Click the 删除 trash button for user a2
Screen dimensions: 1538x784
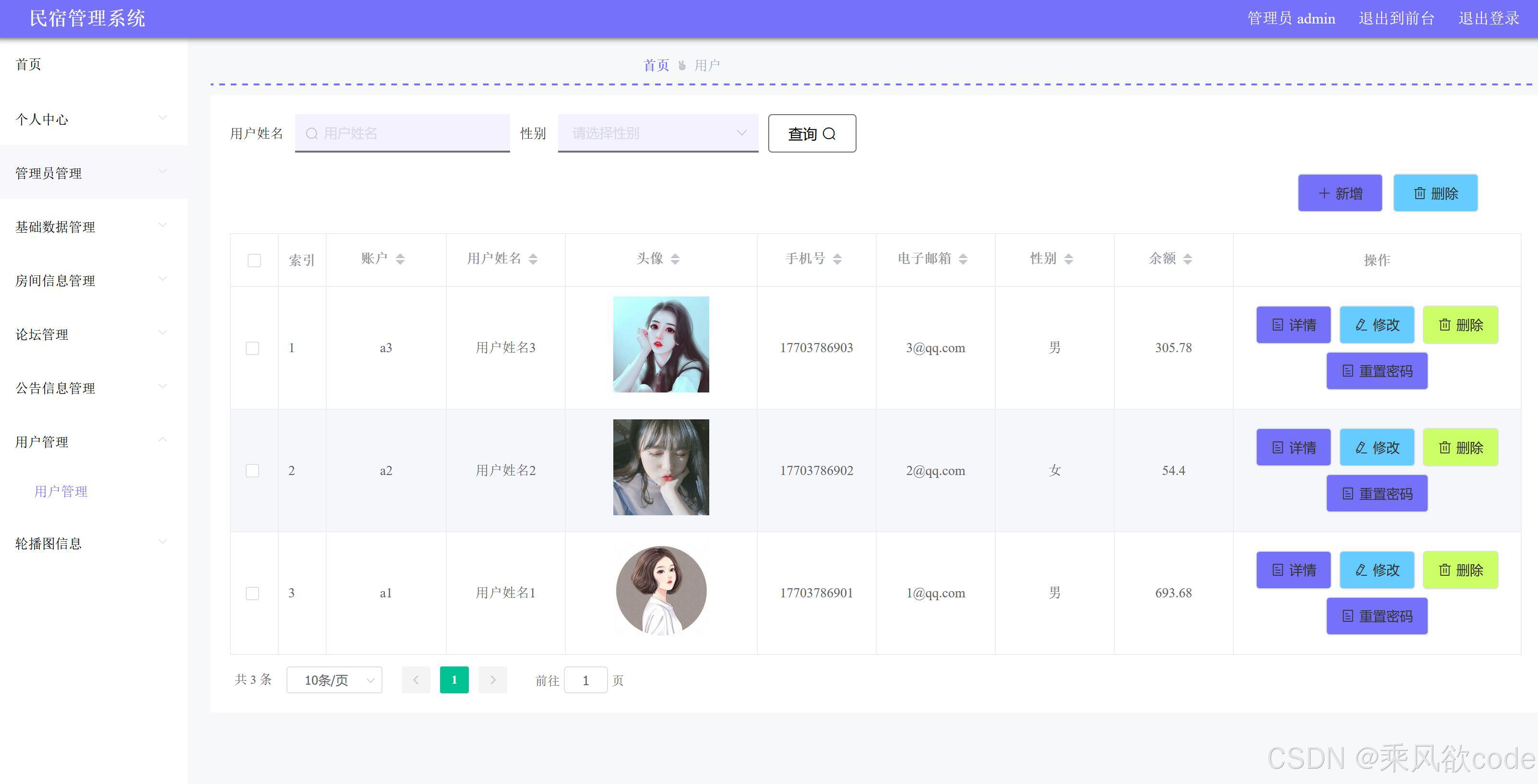[1460, 447]
